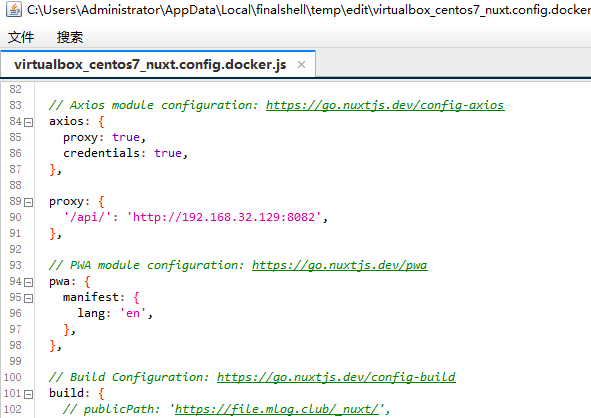Open the 搜索 menu
Viewport: 591px width, 418px height.
click(x=70, y=37)
